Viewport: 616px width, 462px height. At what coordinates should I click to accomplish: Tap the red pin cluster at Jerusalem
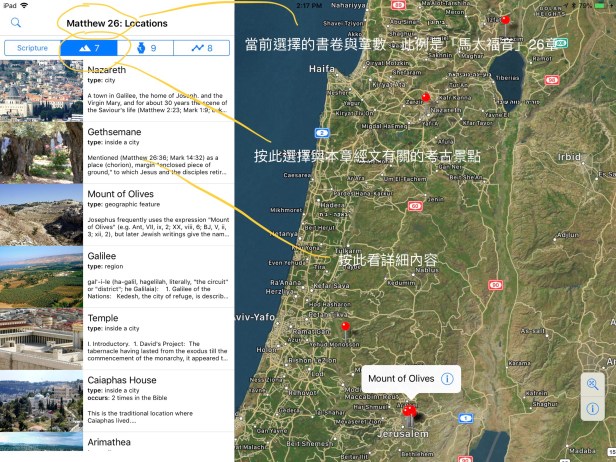[410, 411]
